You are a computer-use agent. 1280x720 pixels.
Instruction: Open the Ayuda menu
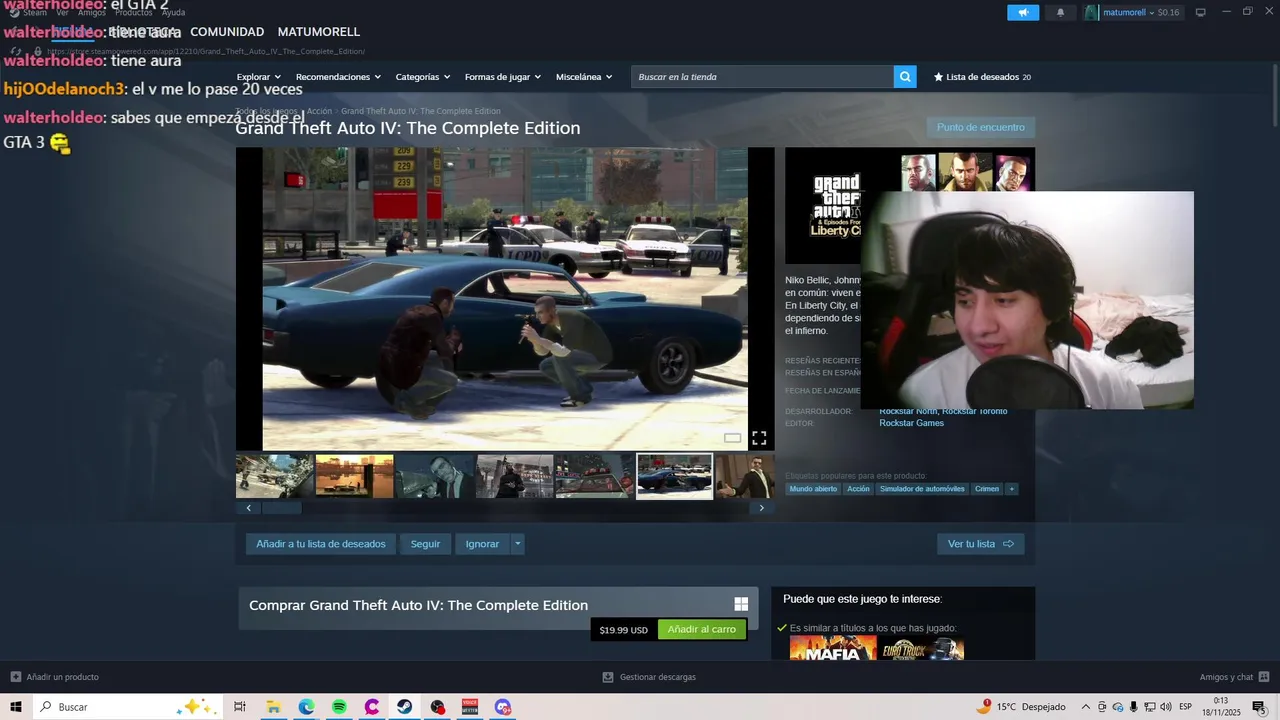(174, 12)
